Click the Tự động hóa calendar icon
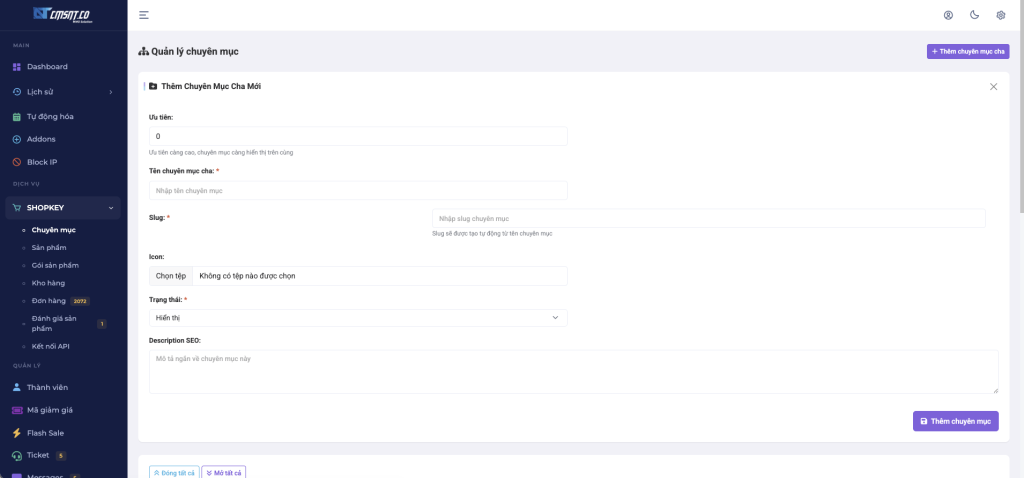 [x=16, y=116]
